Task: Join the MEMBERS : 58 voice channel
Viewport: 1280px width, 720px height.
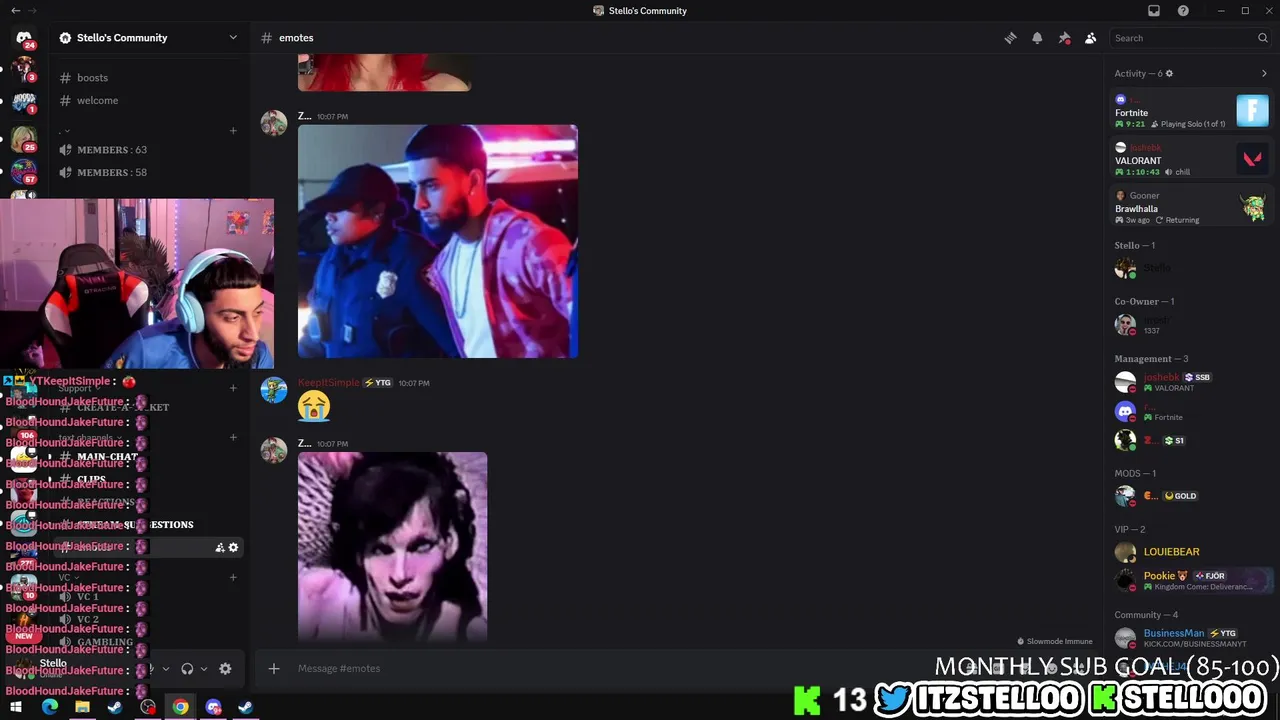Action: coord(148,172)
